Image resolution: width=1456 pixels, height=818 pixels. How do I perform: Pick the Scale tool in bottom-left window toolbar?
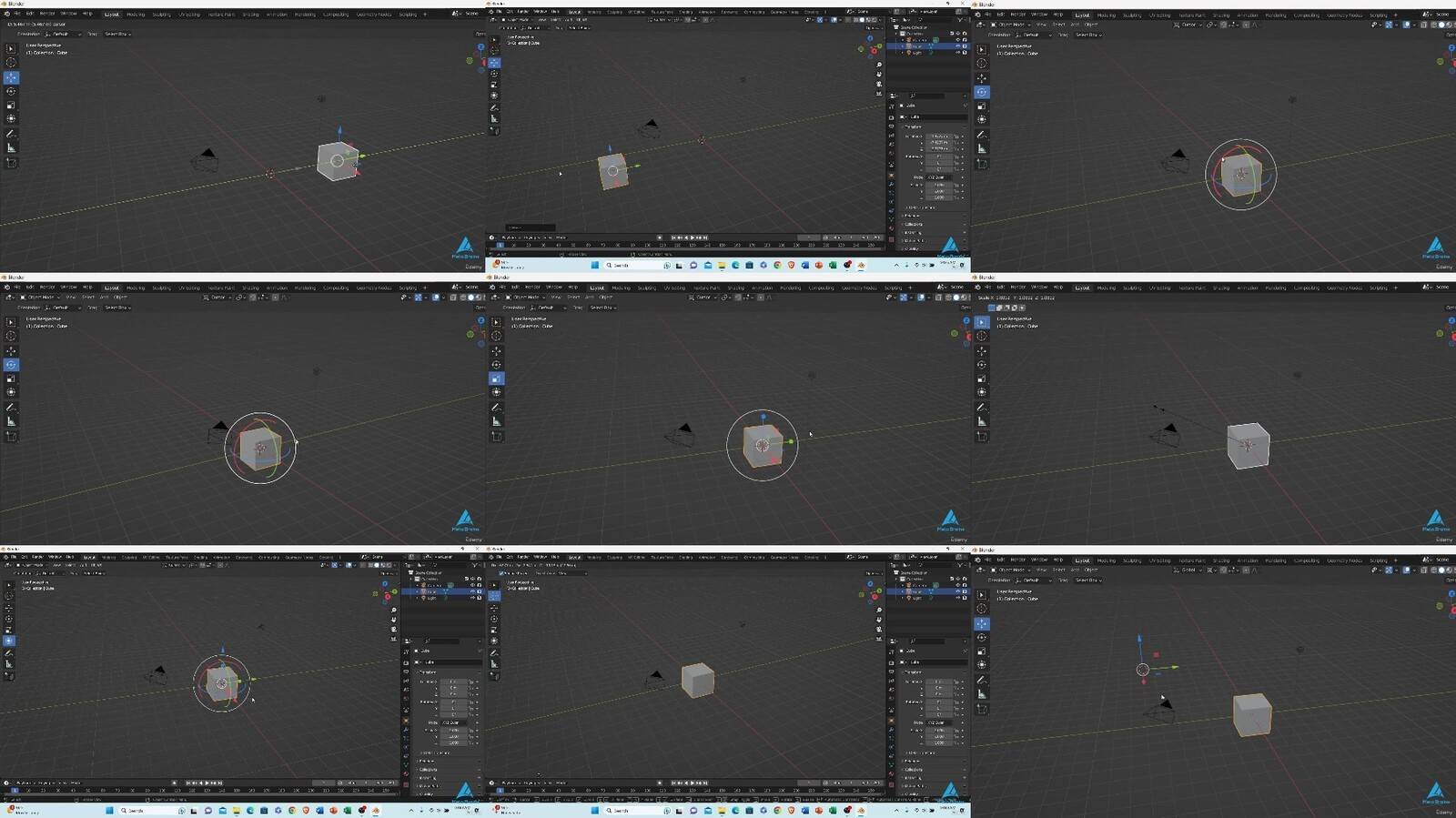(x=9, y=630)
